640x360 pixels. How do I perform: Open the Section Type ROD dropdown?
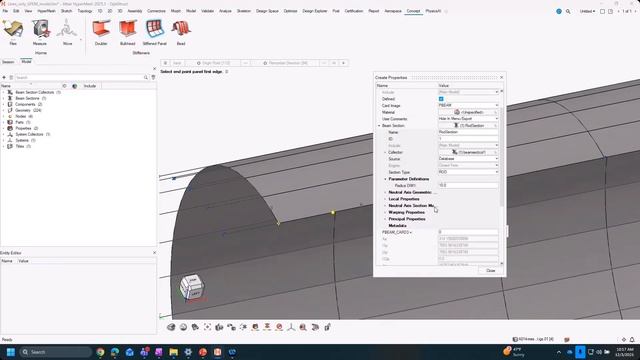pos(468,172)
